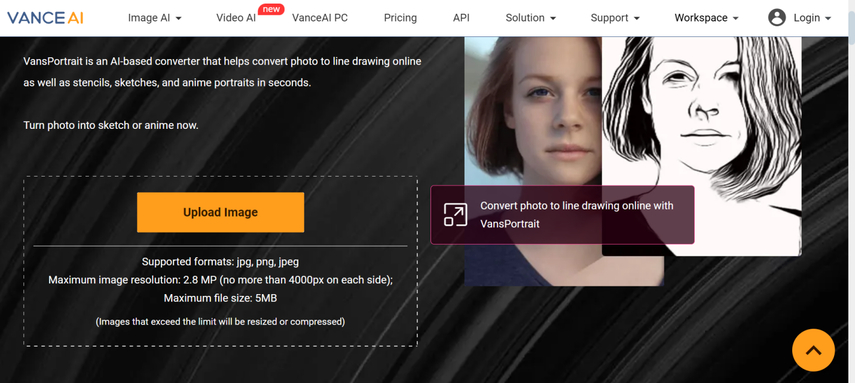Expand the Image AI dropdown menu
The image size is (855, 383).
[x=155, y=18]
